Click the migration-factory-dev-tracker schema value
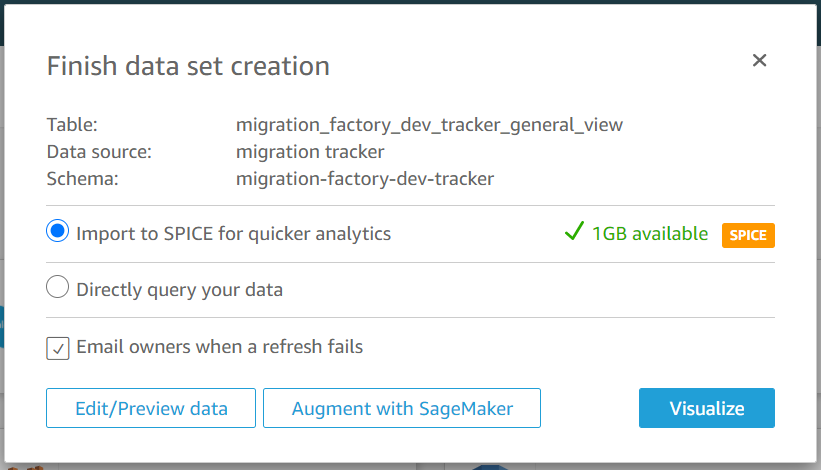The image size is (821, 470). click(365, 179)
